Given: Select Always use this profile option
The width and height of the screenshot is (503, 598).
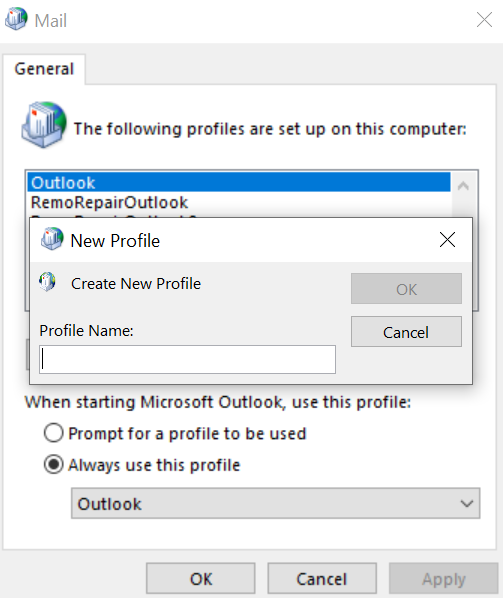Looking at the screenshot, I should click(x=53, y=465).
